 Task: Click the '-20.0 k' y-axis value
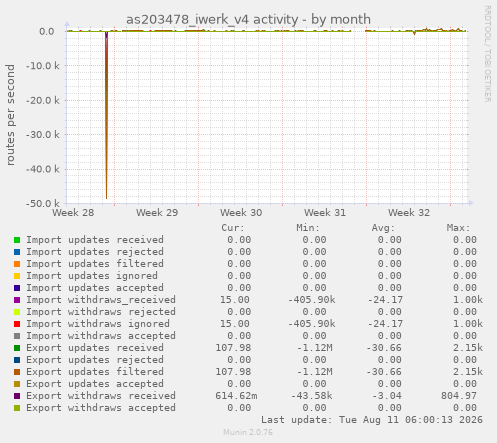pyautogui.click(x=43, y=100)
